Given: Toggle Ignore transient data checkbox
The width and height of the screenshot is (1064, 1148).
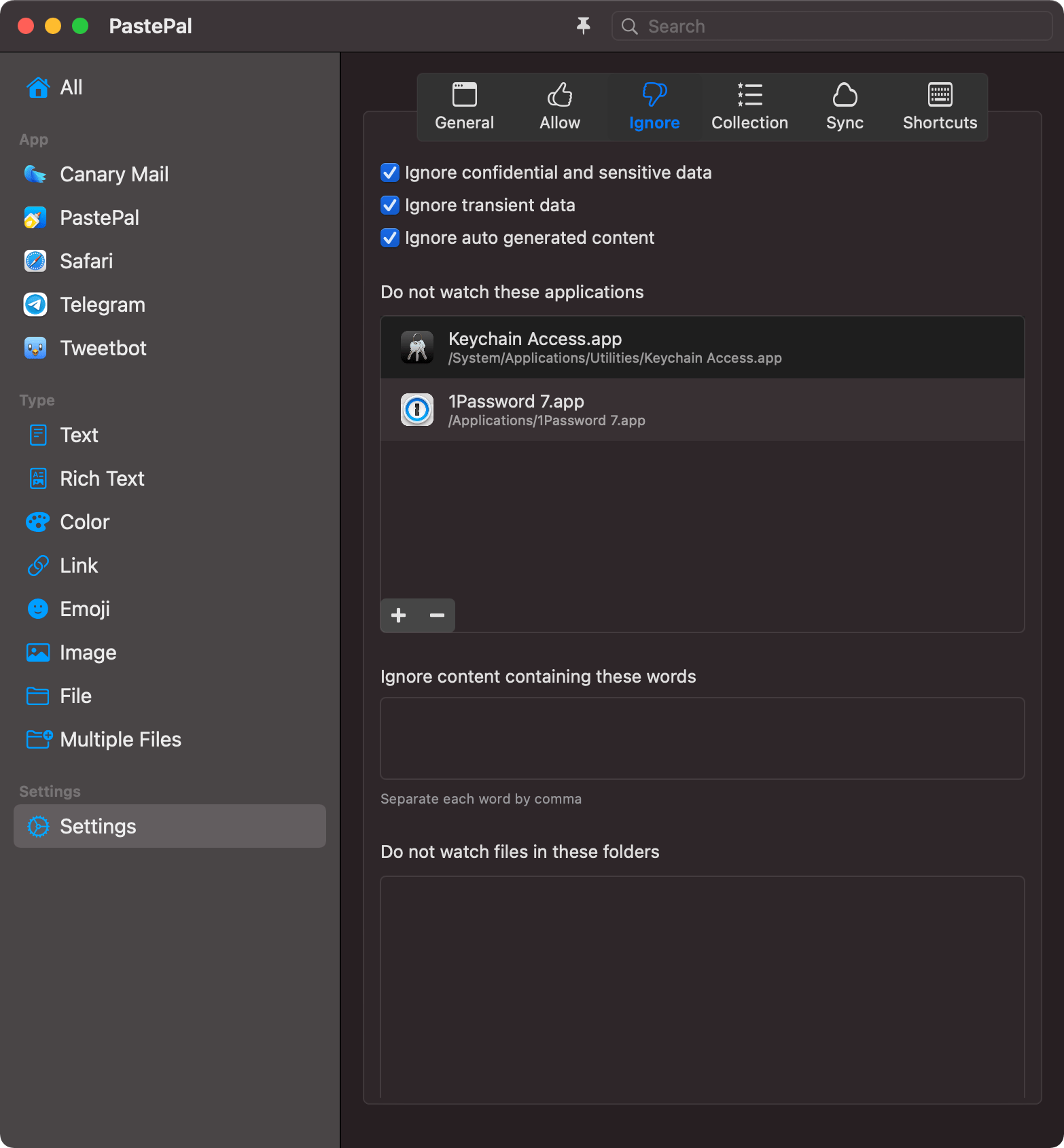Looking at the screenshot, I should pyautogui.click(x=390, y=205).
